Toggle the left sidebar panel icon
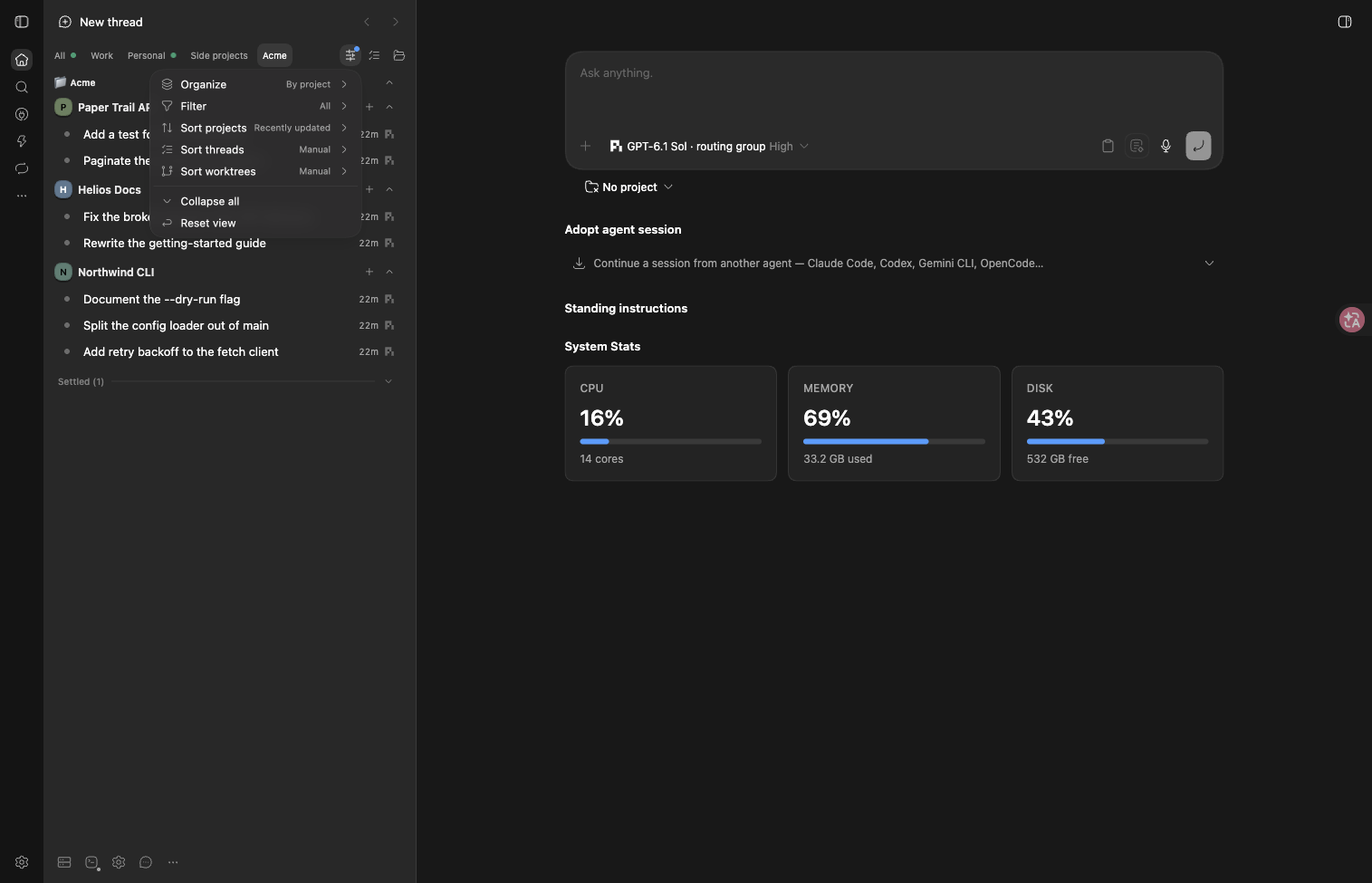This screenshot has height=883, width=1372. coord(22,22)
